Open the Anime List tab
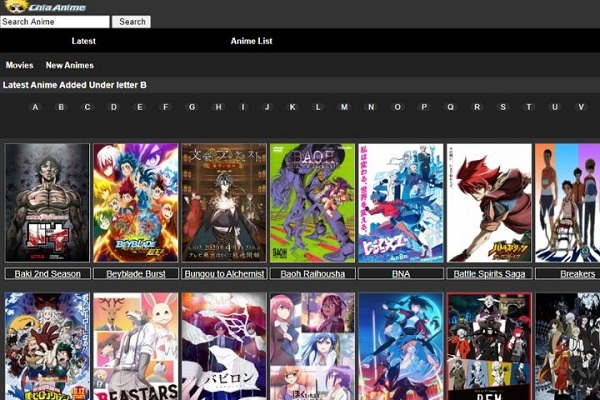 point(251,41)
